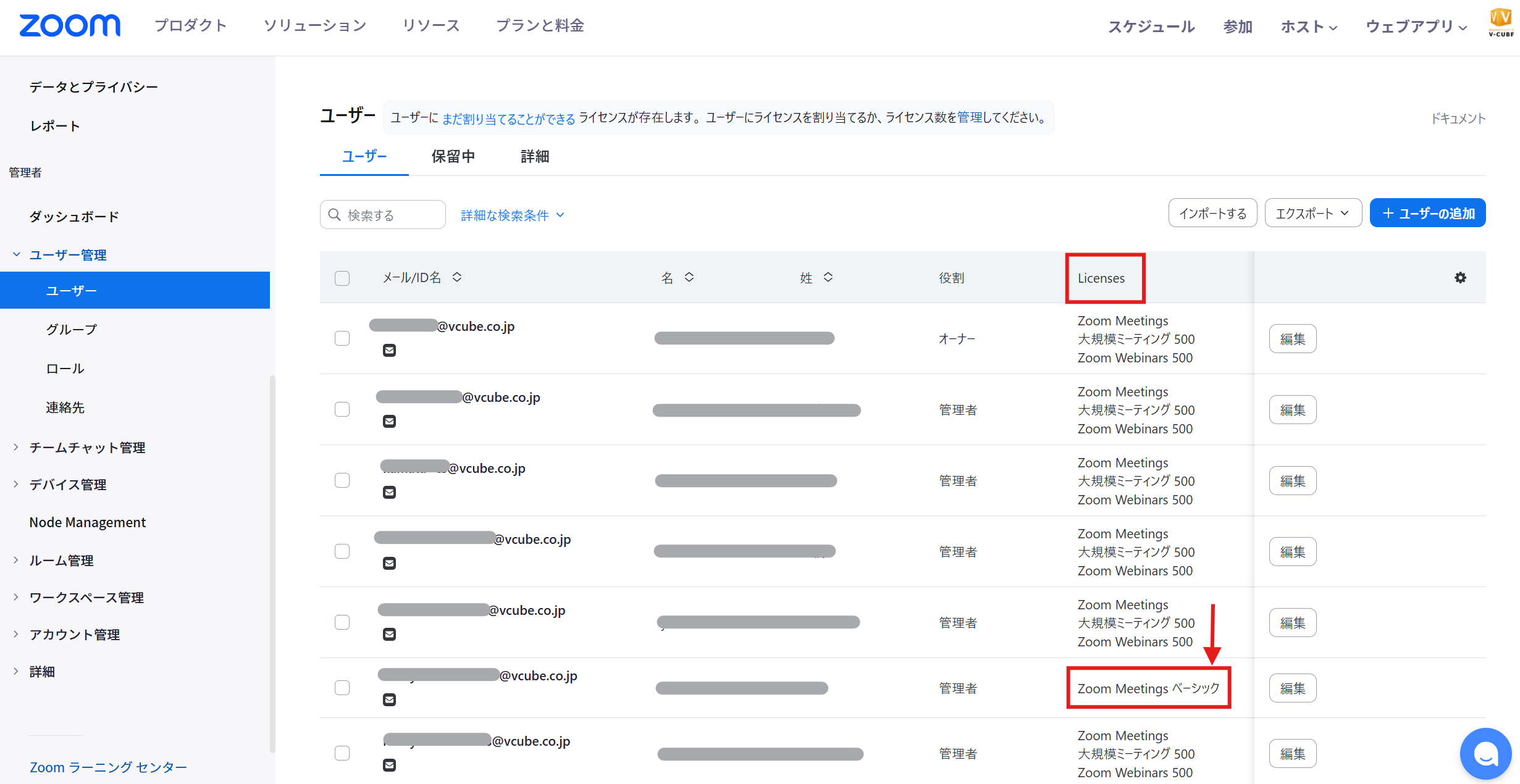Screen dimensions: 1520x784
Task: Expand アカウント管理 in the sidebar
Action: [16, 635]
